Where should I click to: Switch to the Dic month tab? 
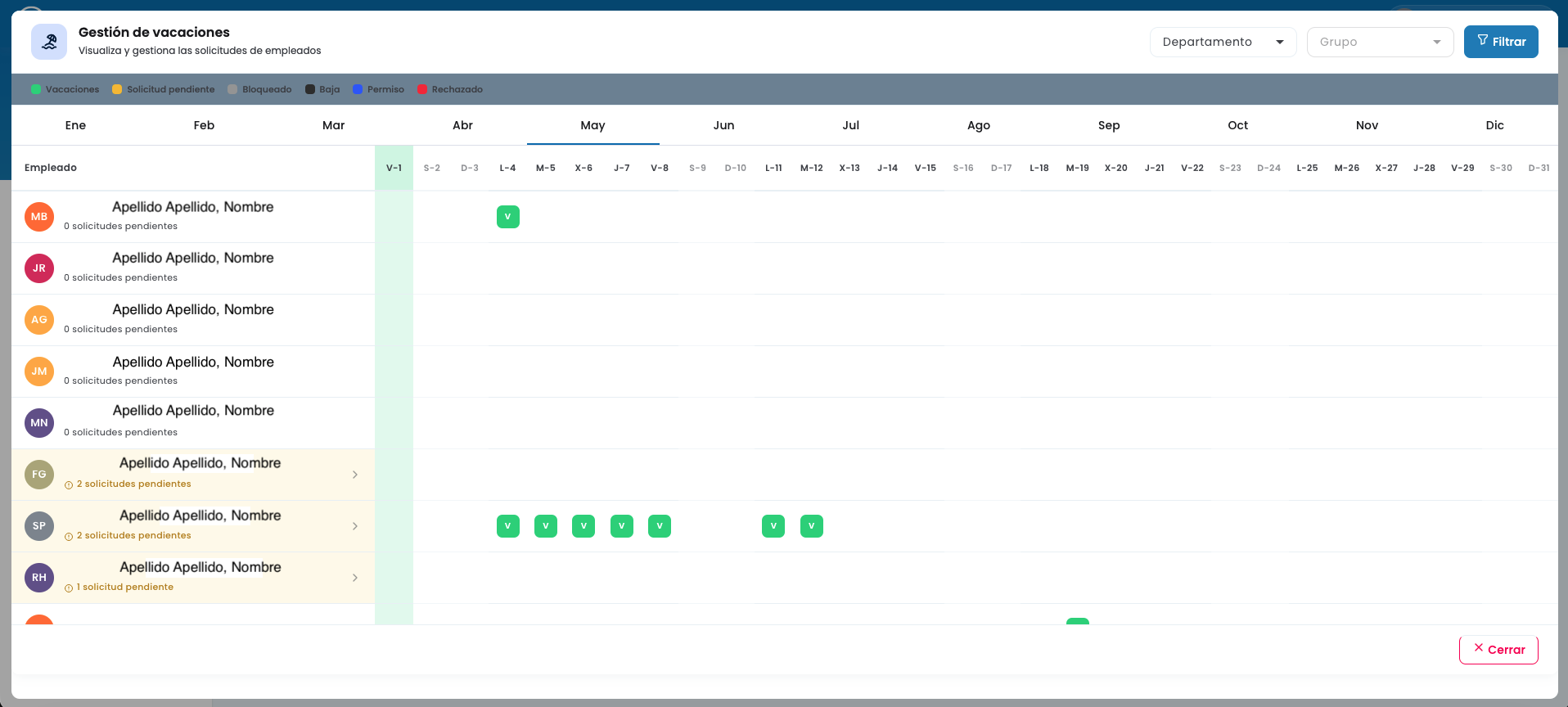point(1494,125)
